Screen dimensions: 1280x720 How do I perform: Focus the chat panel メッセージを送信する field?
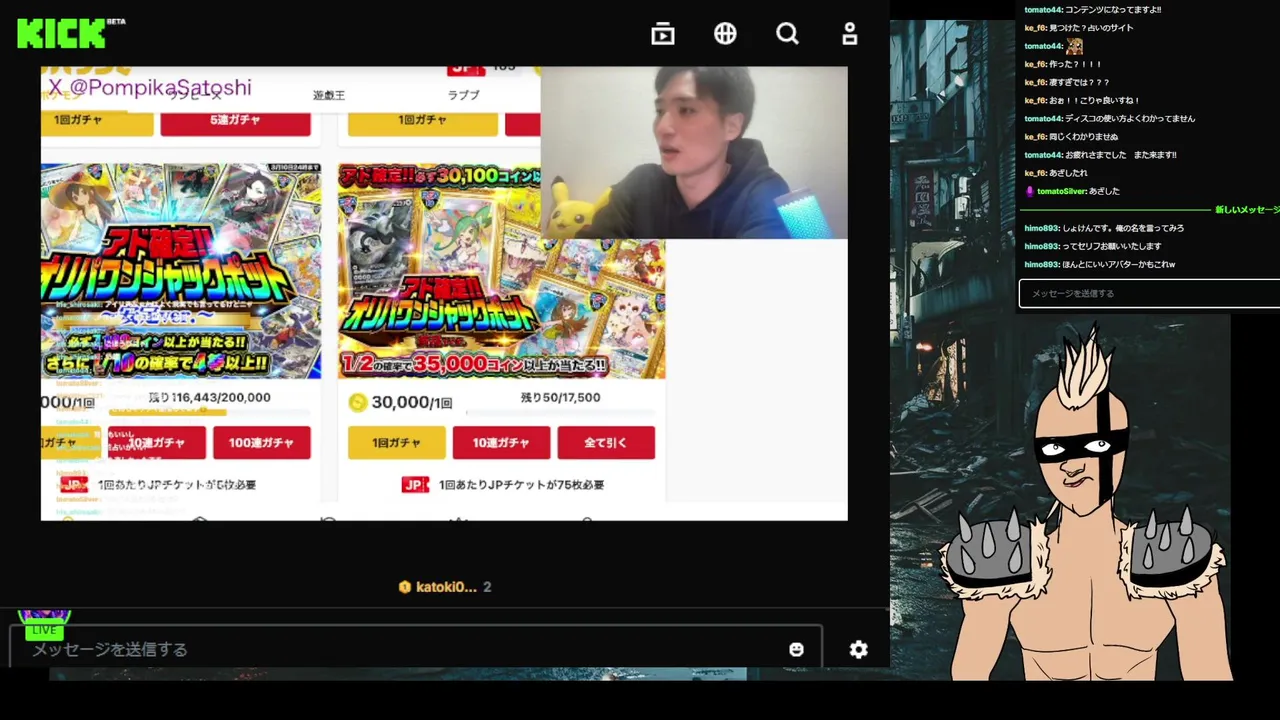pyautogui.click(x=1149, y=293)
